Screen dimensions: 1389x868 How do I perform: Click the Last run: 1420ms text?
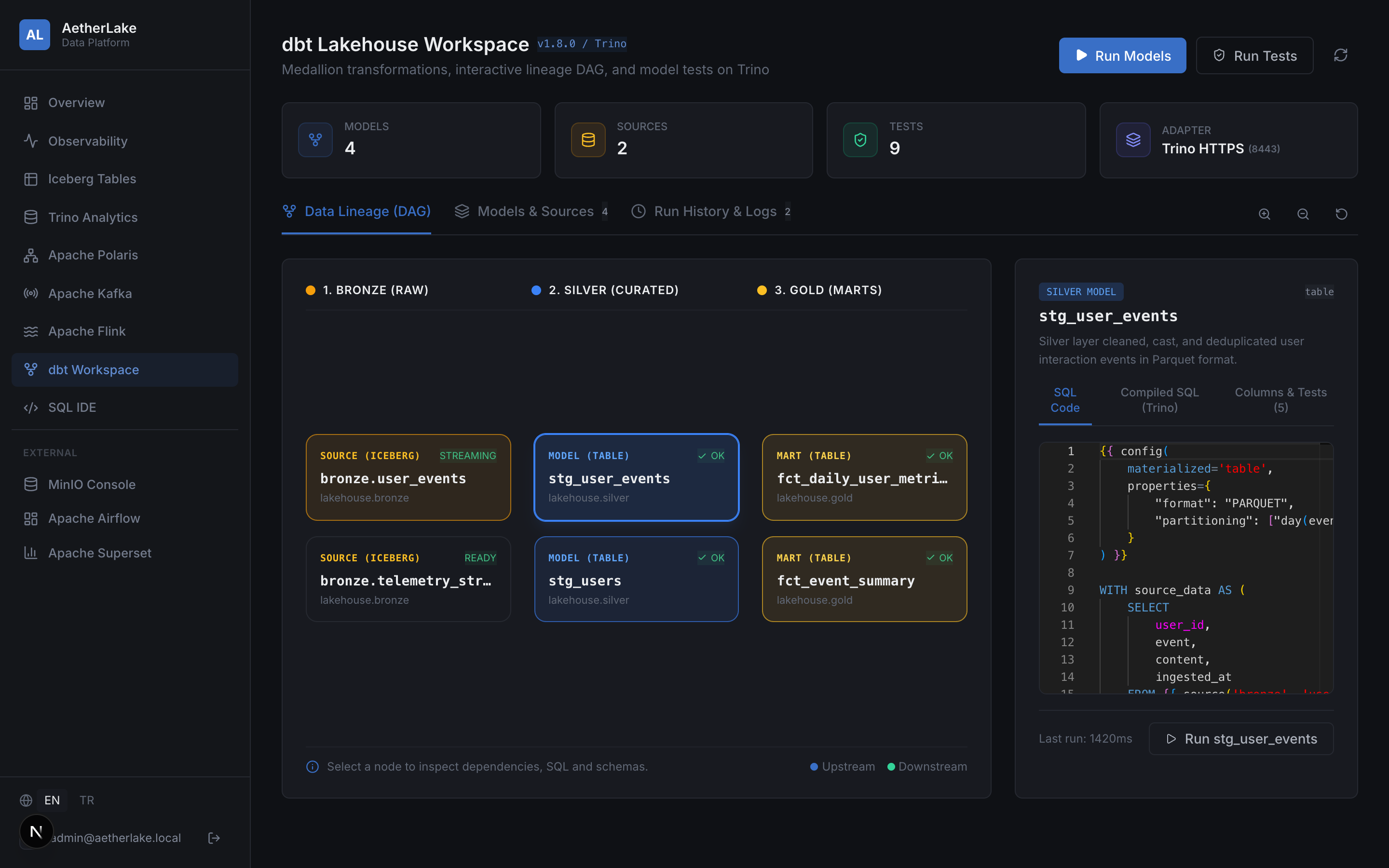click(x=1085, y=738)
